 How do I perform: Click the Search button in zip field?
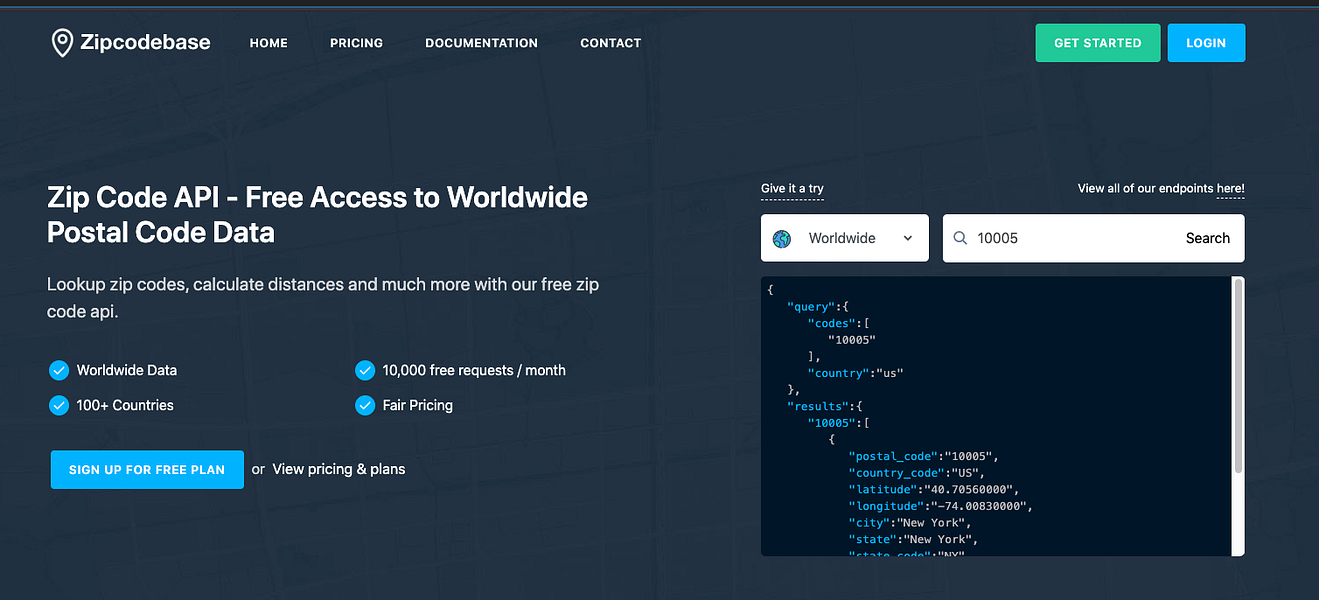pos(1207,238)
